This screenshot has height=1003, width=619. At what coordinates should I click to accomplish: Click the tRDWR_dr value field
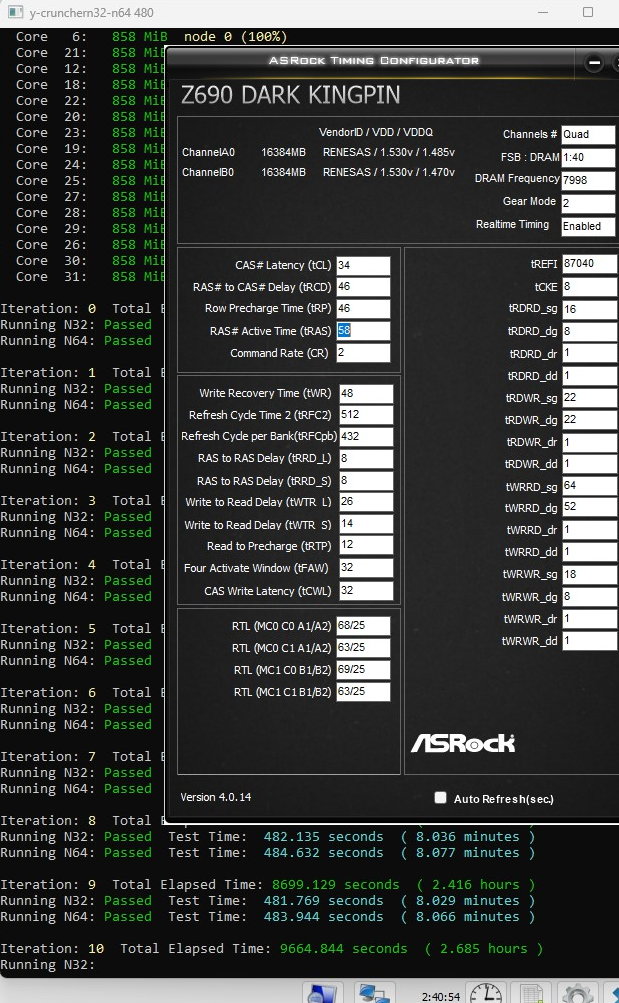point(590,442)
